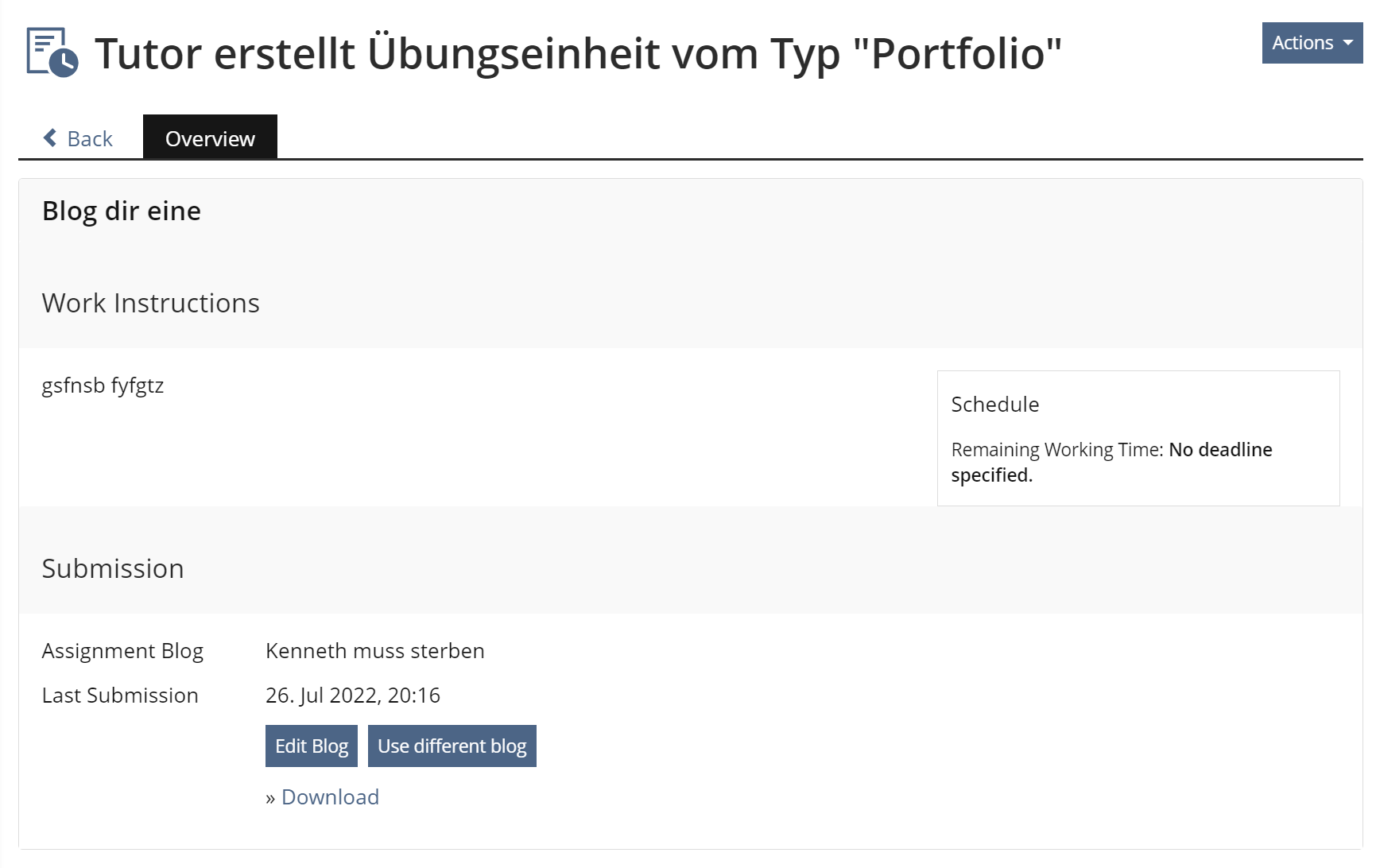Click the Use different blog button
Image resolution: width=1376 pixels, height=868 pixels.
(x=452, y=746)
